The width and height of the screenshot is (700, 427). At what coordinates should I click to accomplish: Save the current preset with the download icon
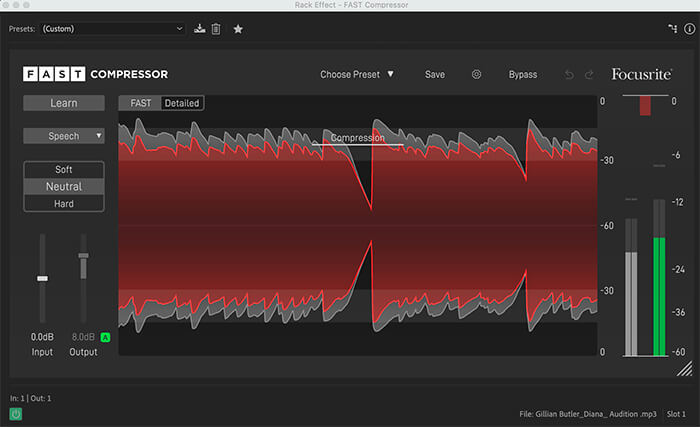[x=200, y=29]
